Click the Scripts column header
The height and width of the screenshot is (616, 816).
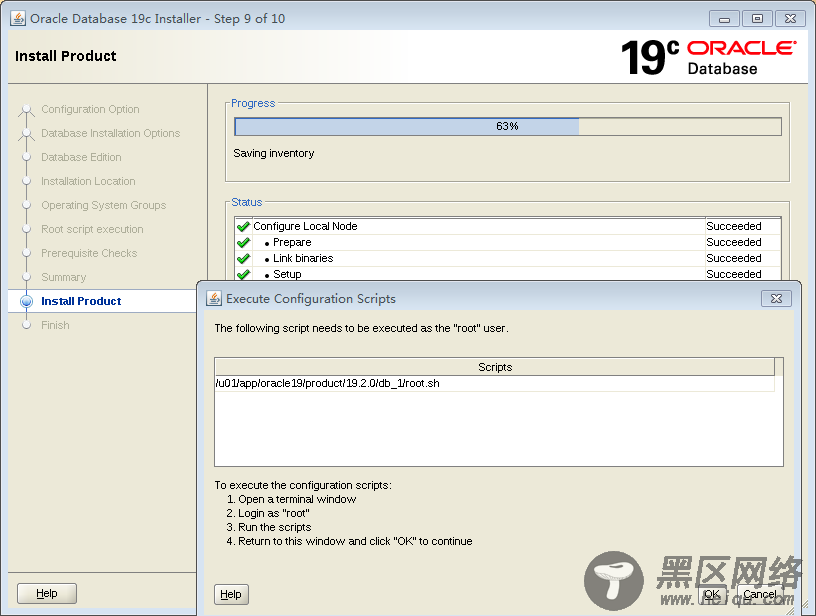click(x=495, y=367)
